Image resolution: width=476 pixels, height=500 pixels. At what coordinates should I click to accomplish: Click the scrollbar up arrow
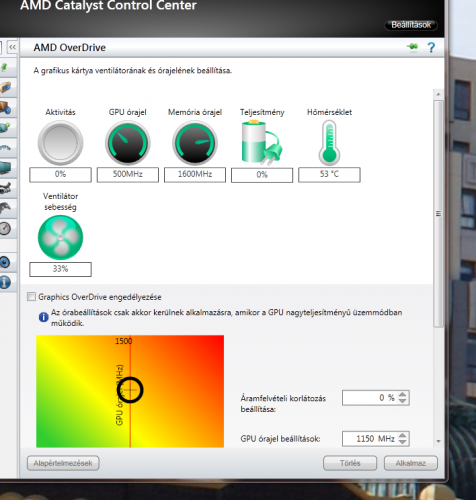coord(438,94)
